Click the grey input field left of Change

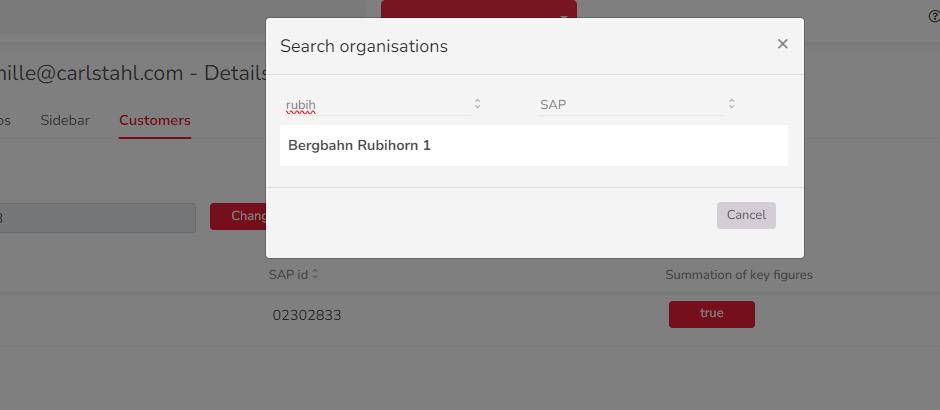point(98,217)
